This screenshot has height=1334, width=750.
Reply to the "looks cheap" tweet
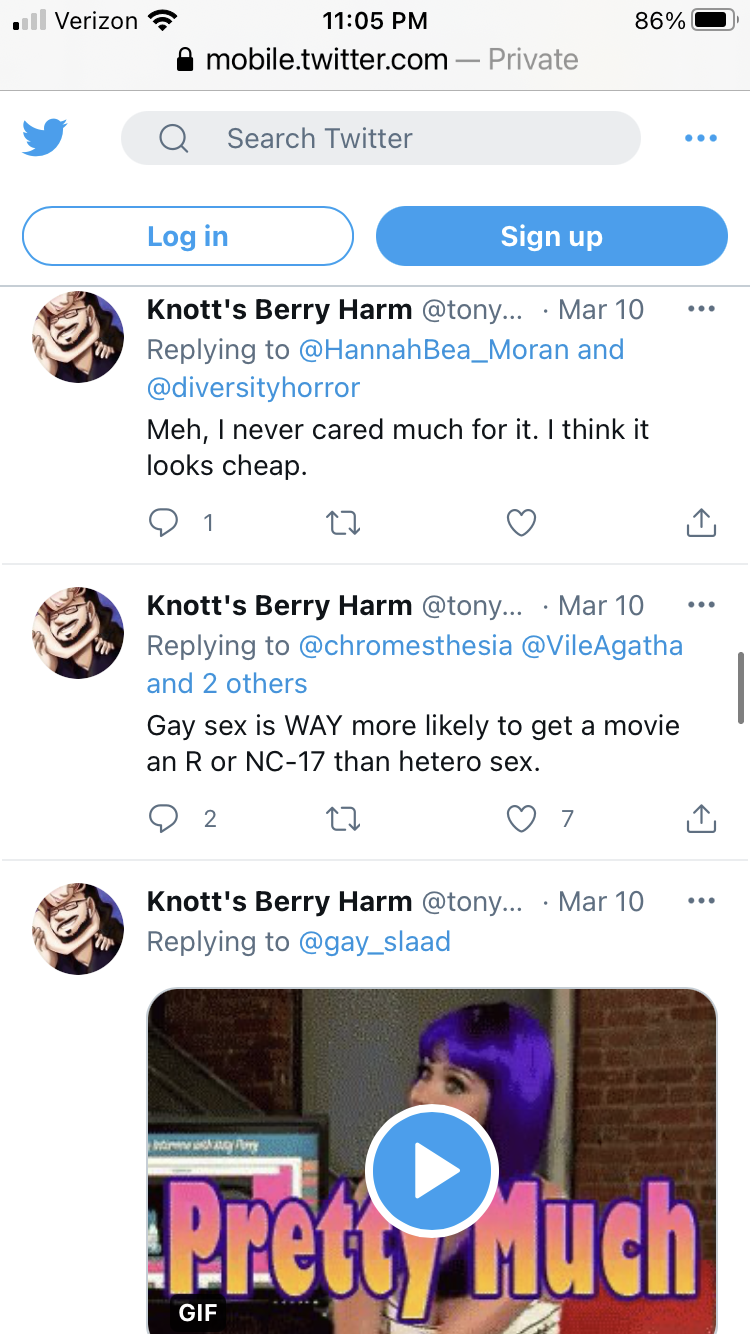coord(163,522)
